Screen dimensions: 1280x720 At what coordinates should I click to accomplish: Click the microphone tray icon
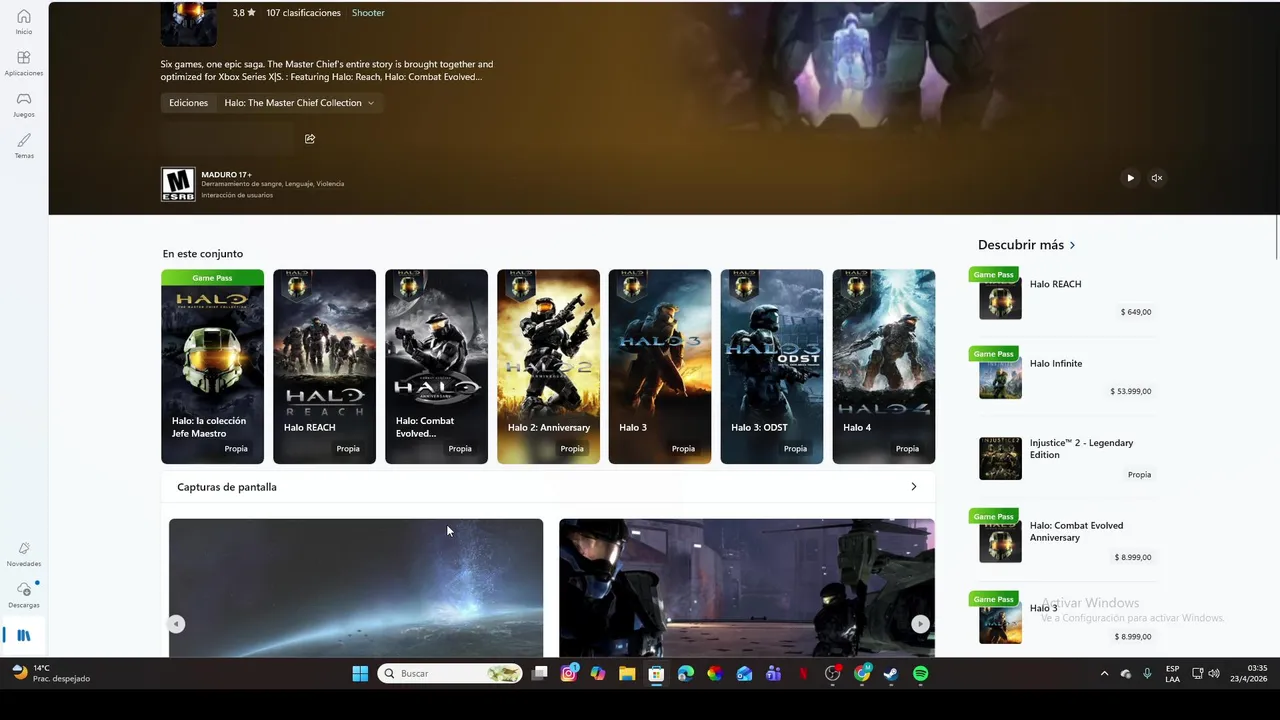coord(1147,674)
